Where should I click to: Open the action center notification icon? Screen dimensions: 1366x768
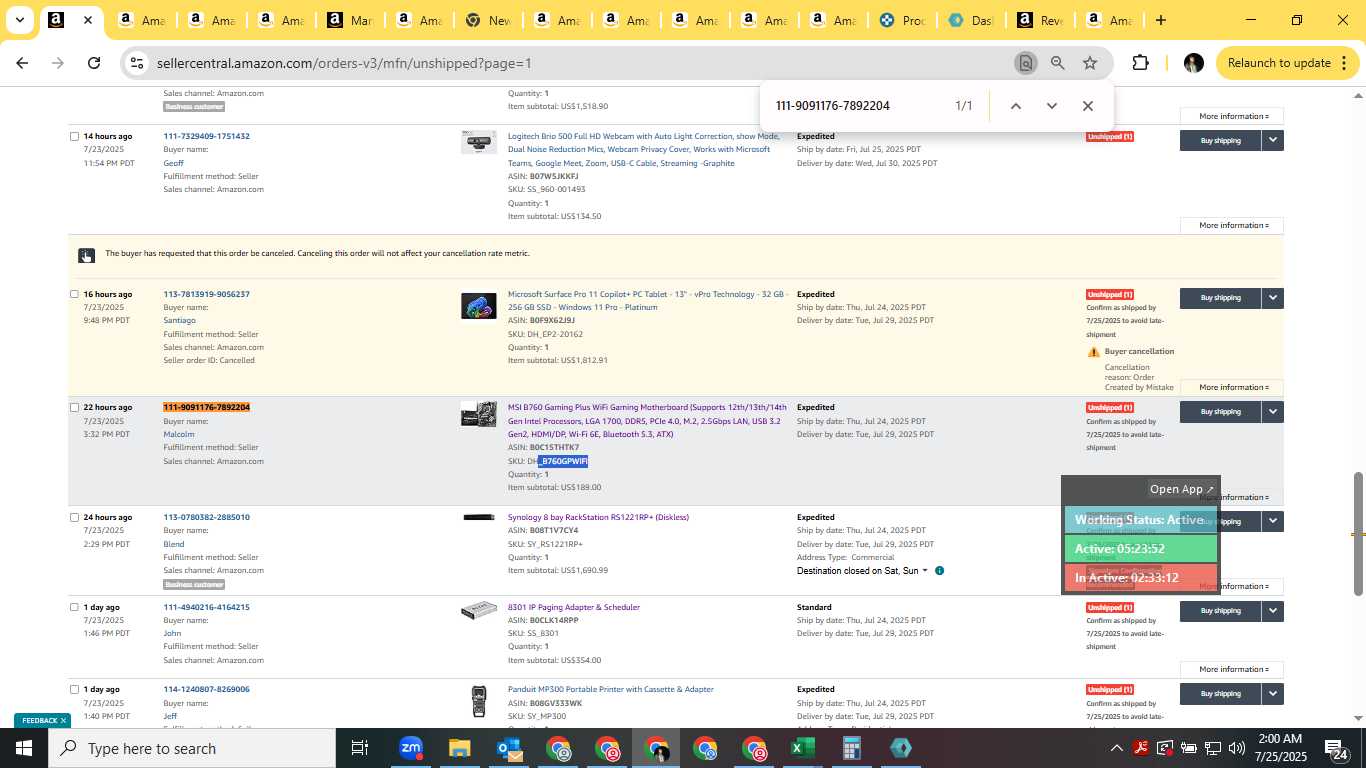click(1335, 748)
